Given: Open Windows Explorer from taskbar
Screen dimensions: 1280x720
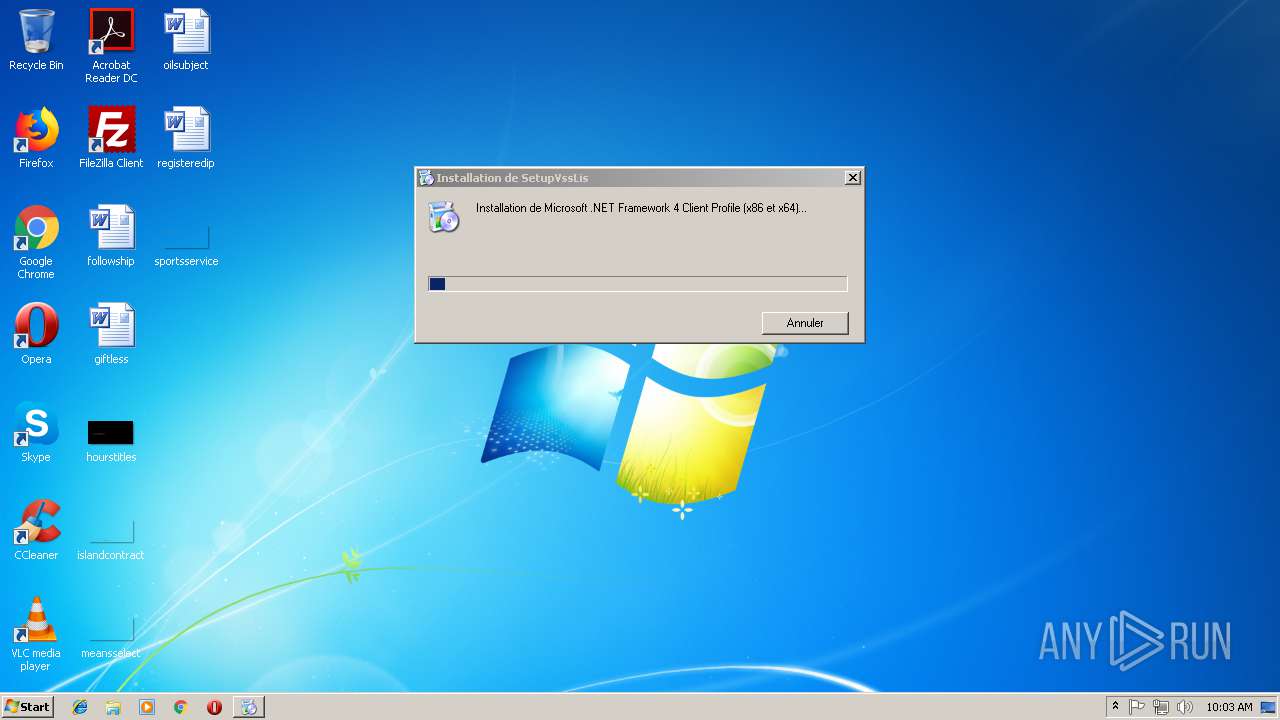Looking at the screenshot, I should (x=113, y=707).
